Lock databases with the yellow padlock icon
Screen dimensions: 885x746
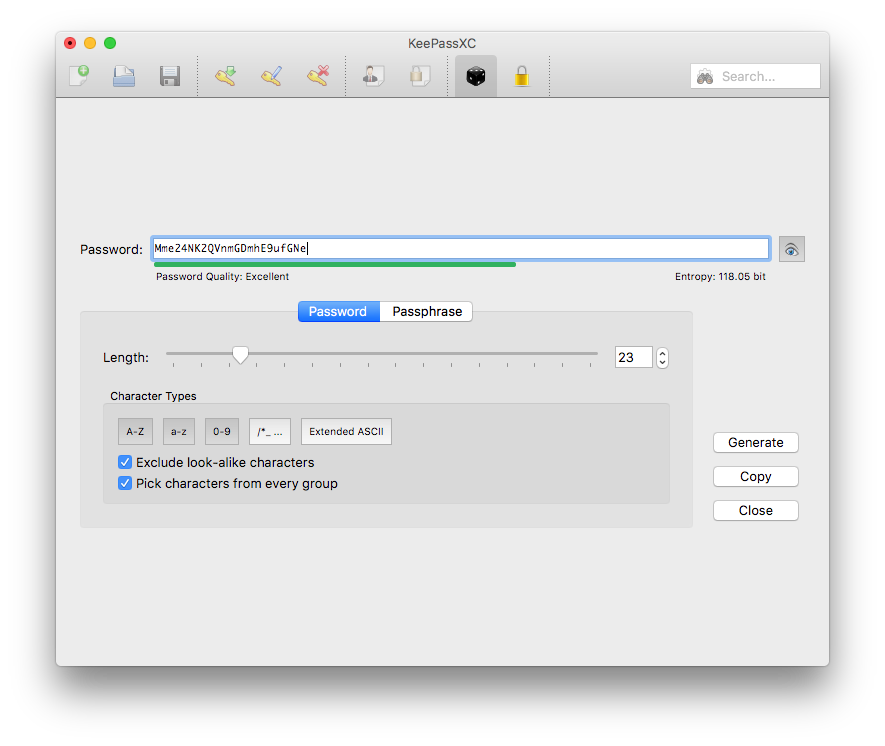(522, 76)
